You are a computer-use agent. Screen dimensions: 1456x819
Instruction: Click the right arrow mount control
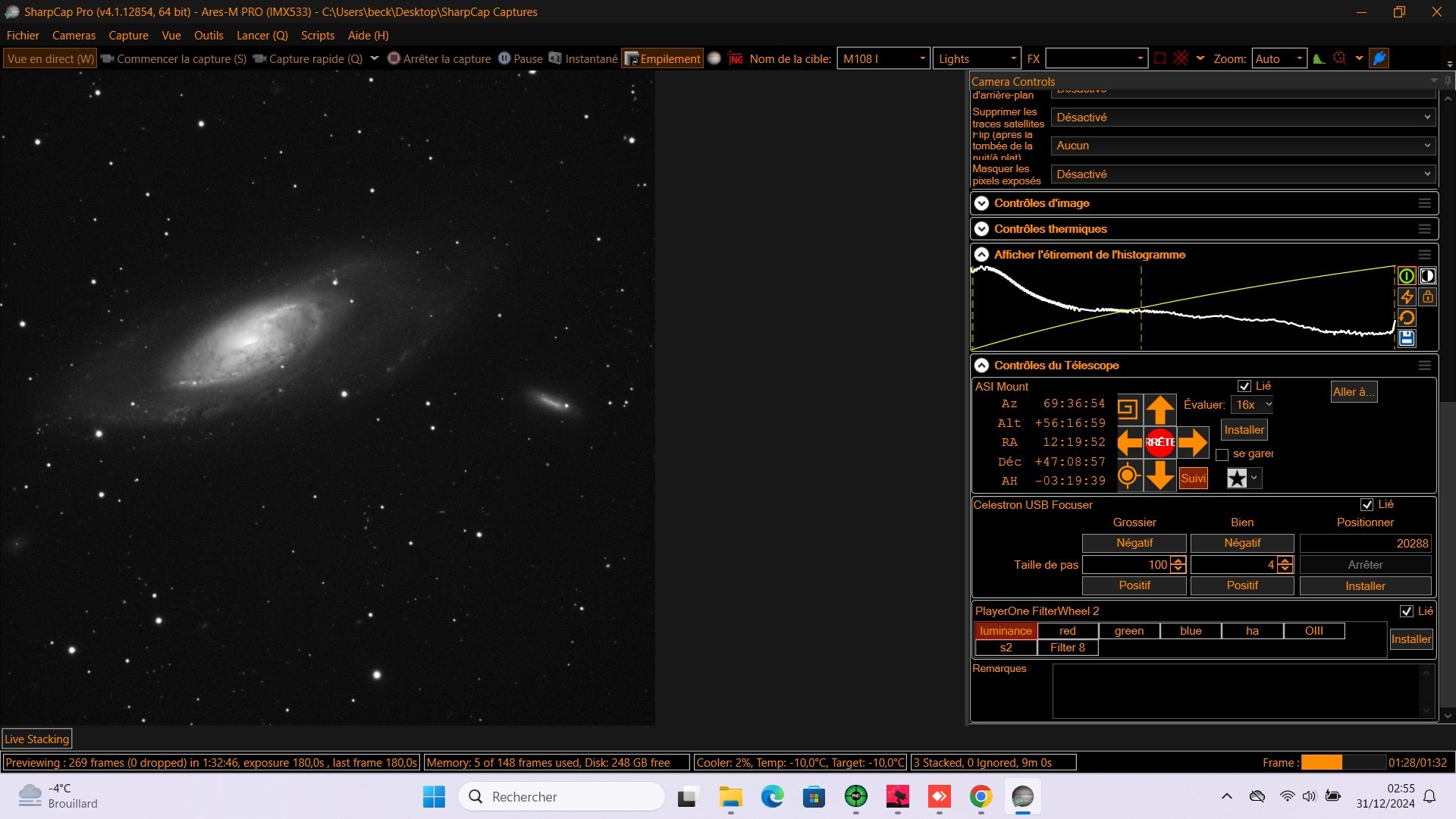1192,442
